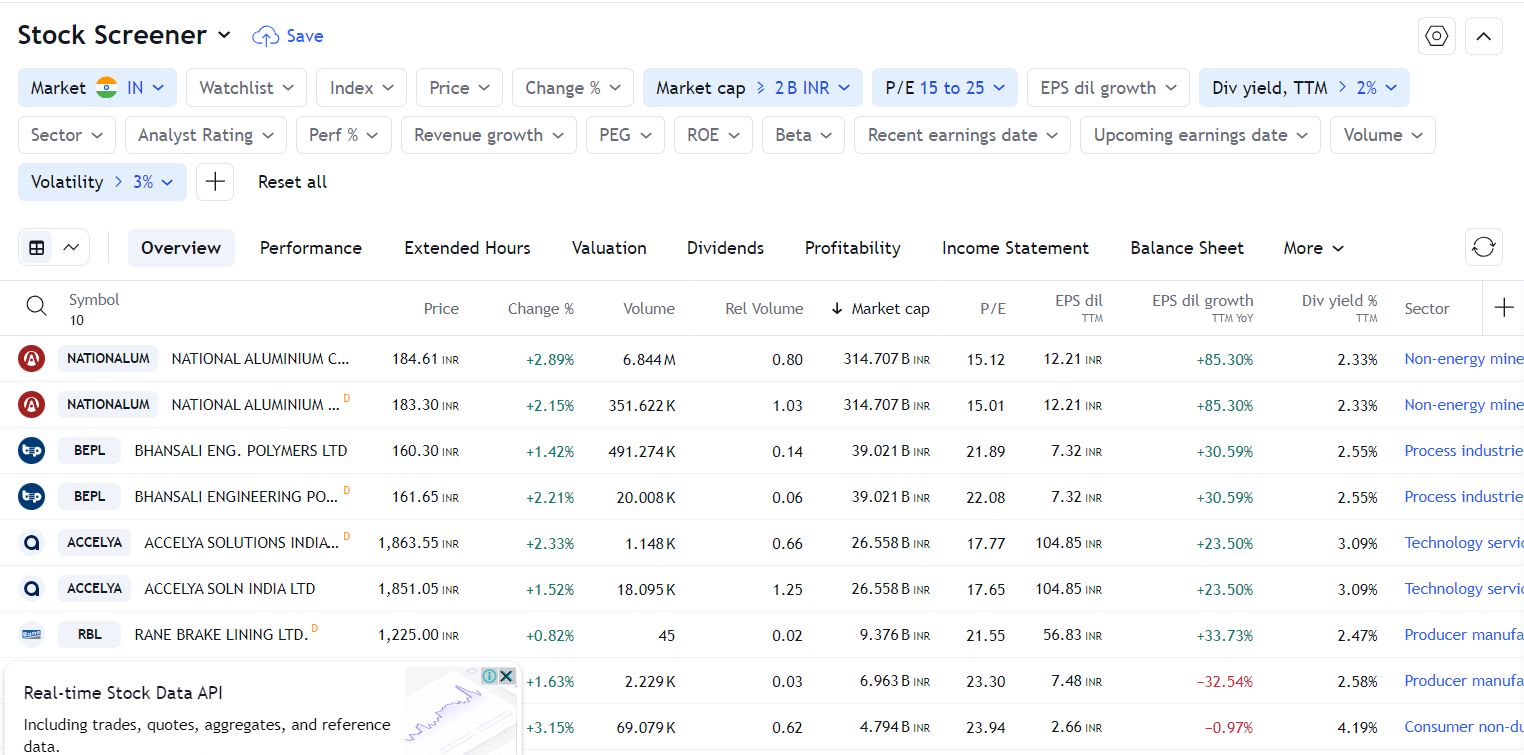The height and width of the screenshot is (755, 1524).
Task: Click BEPL logo in 161.65 row
Action: tap(32, 497)
